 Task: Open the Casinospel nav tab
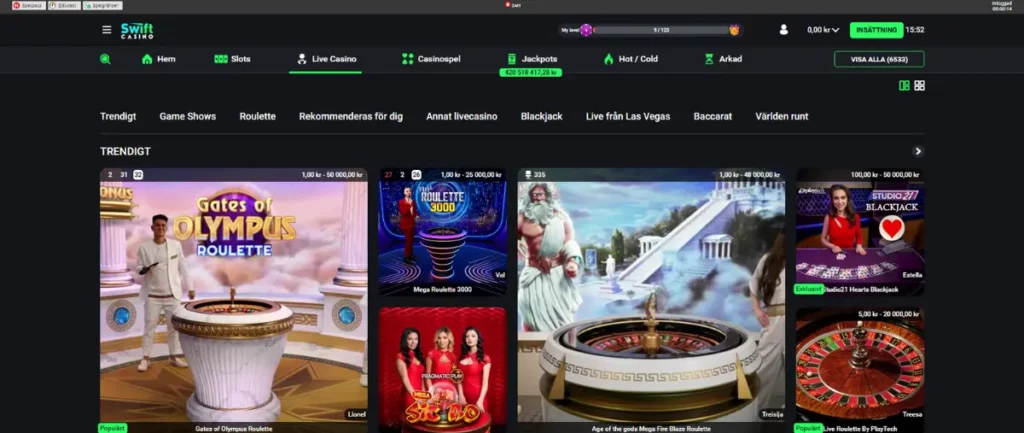431,59
